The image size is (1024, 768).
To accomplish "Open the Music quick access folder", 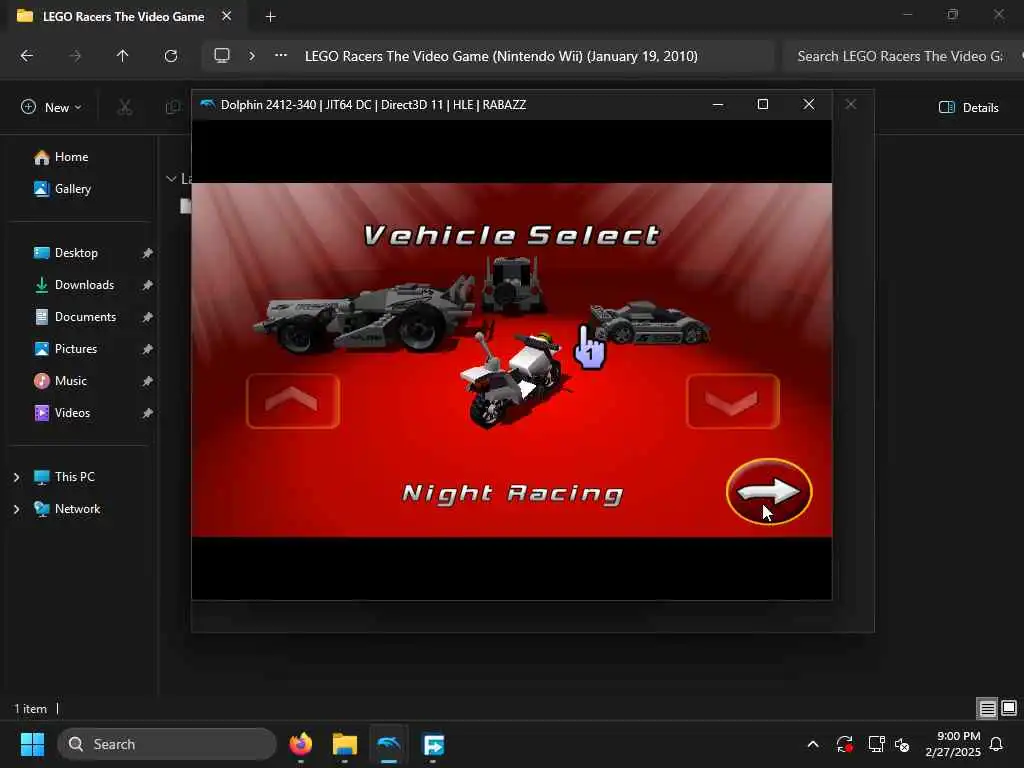I will tap(60, 381).
